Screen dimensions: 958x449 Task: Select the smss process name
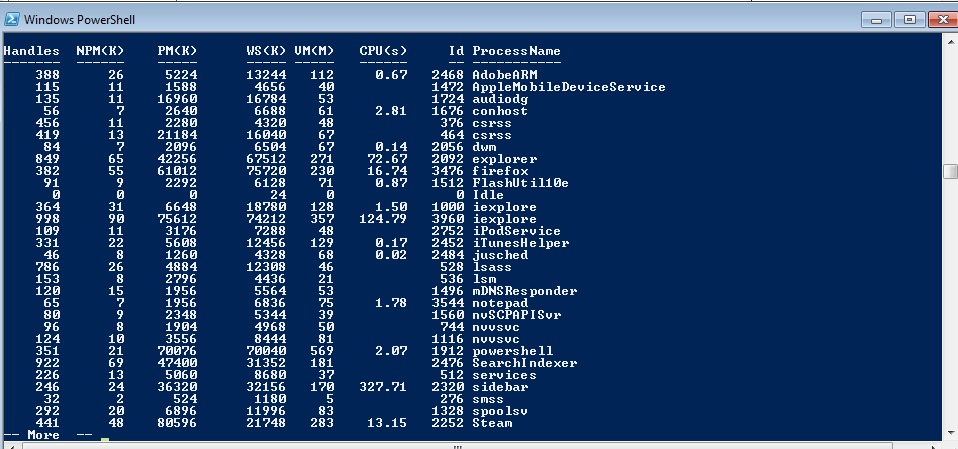click(x=488, y=400)
